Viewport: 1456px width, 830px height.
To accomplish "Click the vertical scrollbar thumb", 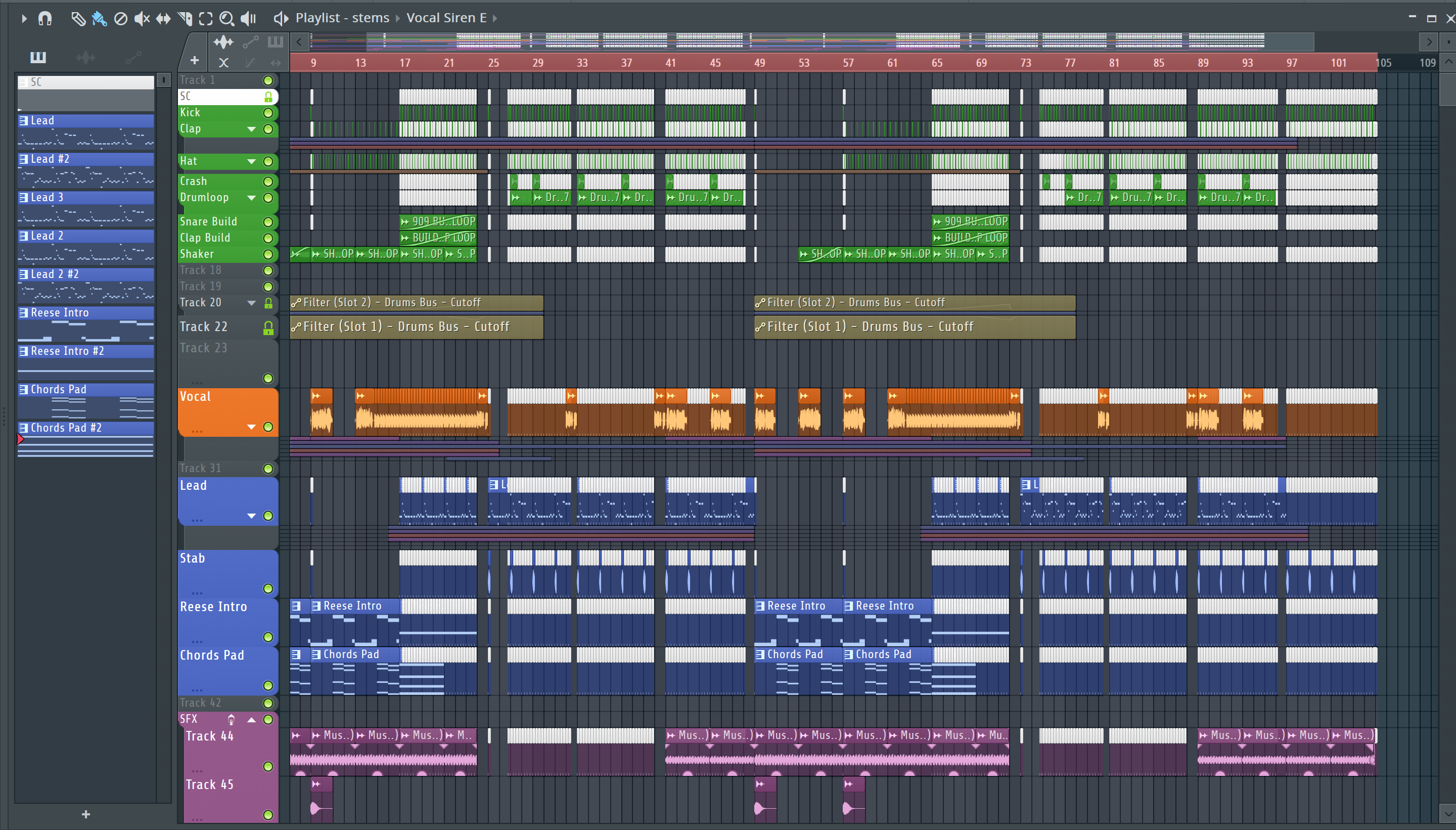I will click(1448, 89).
